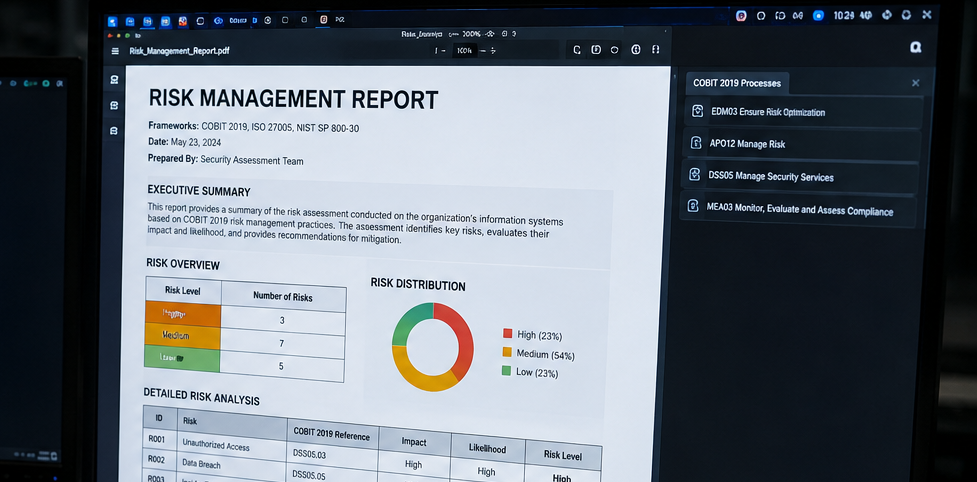Click the page number field showing 1

(x=436, y=50)
